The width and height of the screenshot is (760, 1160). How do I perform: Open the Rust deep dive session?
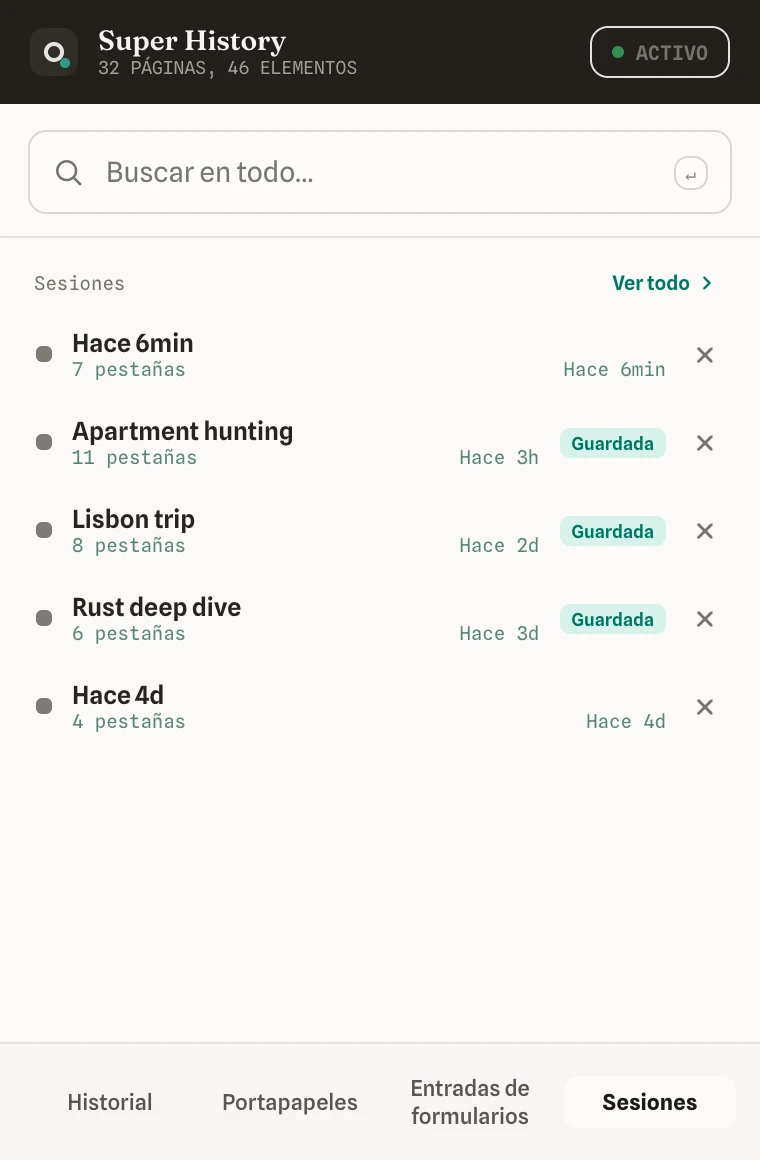click(156, 607)
